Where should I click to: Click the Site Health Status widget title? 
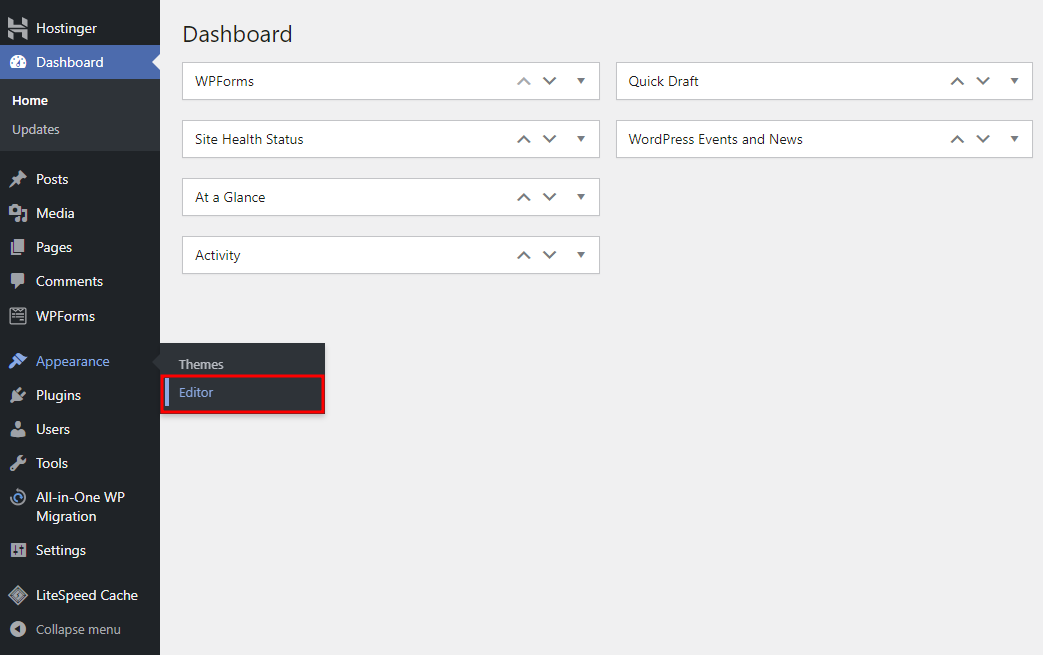pos(249,139)
